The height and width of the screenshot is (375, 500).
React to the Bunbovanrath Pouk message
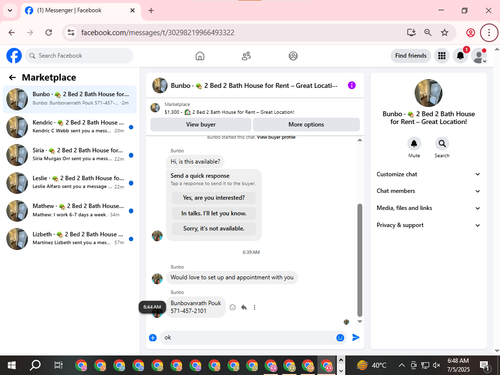coord(233,307)
